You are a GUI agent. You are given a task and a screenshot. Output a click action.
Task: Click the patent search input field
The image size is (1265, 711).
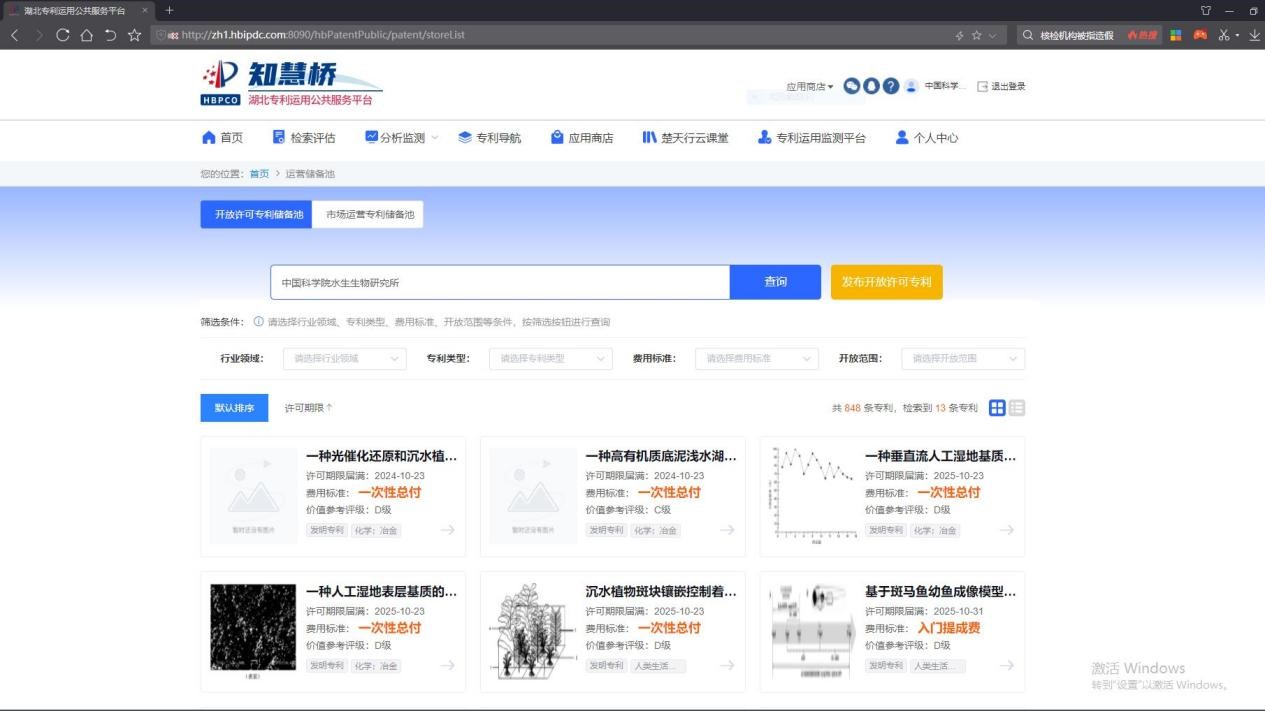pos(500,283)
